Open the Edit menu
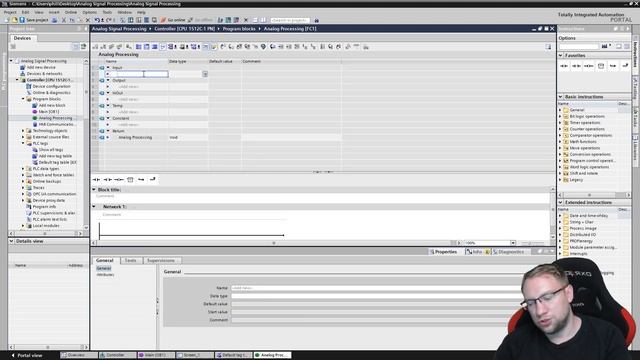This screenshot has width=640, height=360. [25, 12]
